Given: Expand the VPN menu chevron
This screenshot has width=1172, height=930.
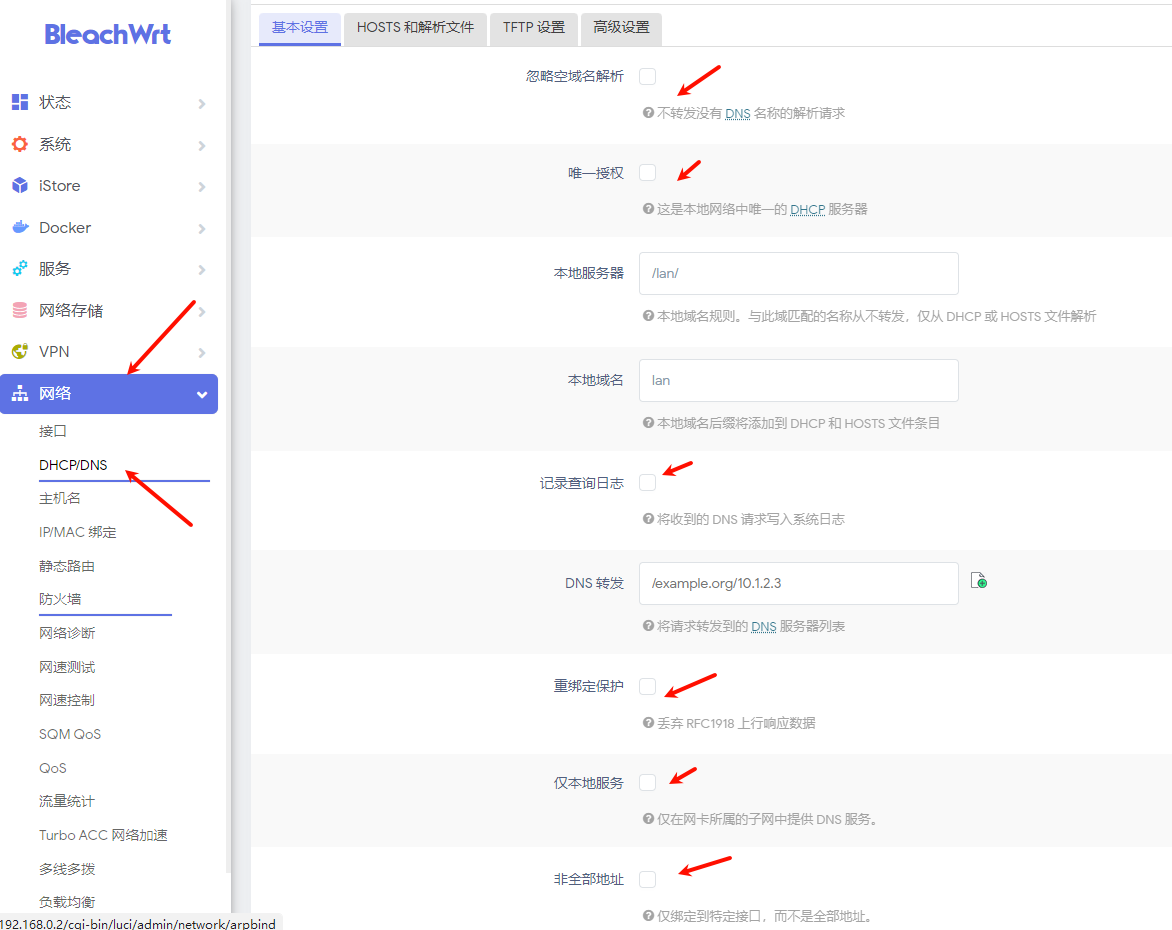Looking at the screenshot, I should [202, 352].
